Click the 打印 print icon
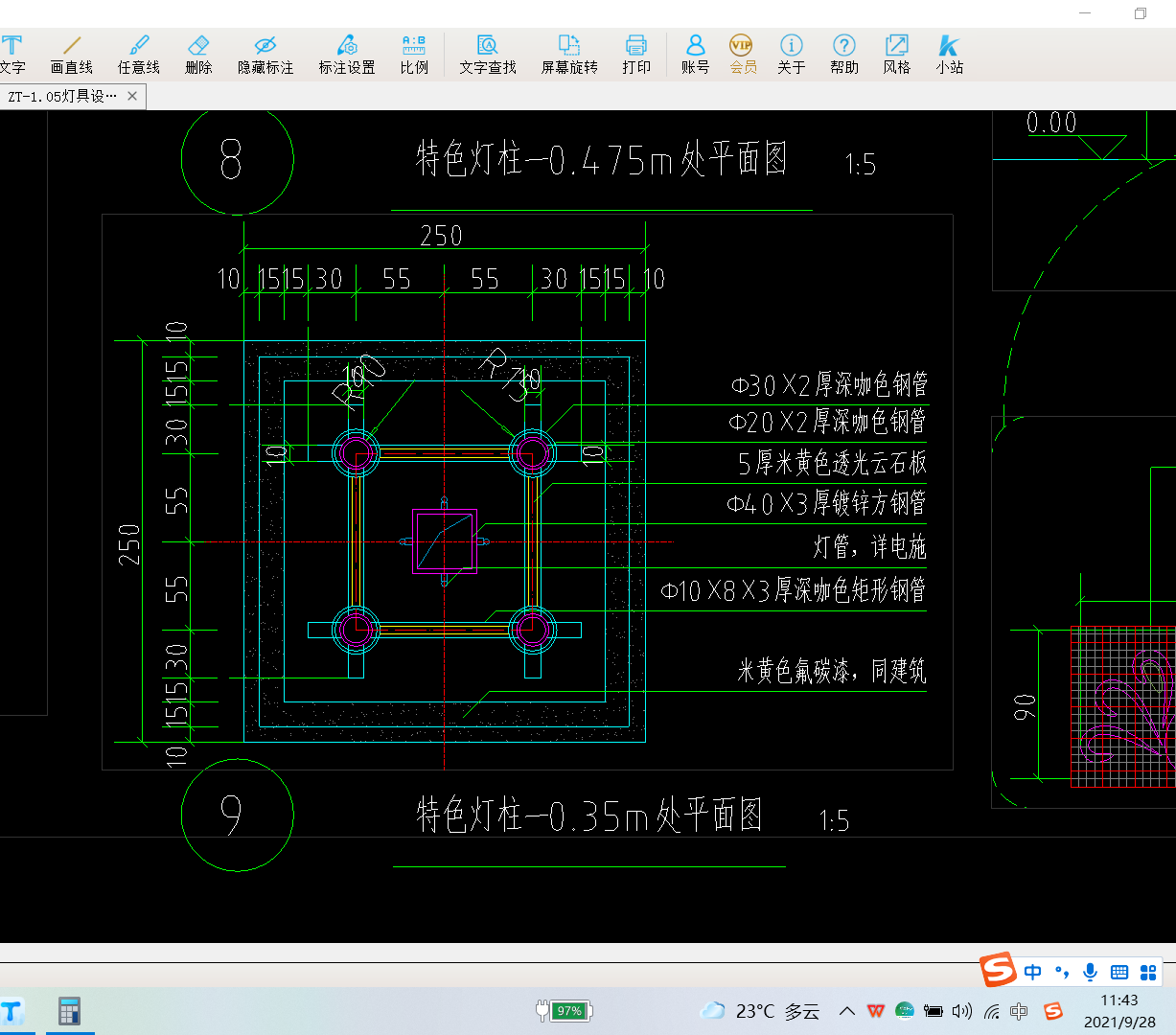This screenshot has width=1176, height=1035. click(x=636, y=55)
